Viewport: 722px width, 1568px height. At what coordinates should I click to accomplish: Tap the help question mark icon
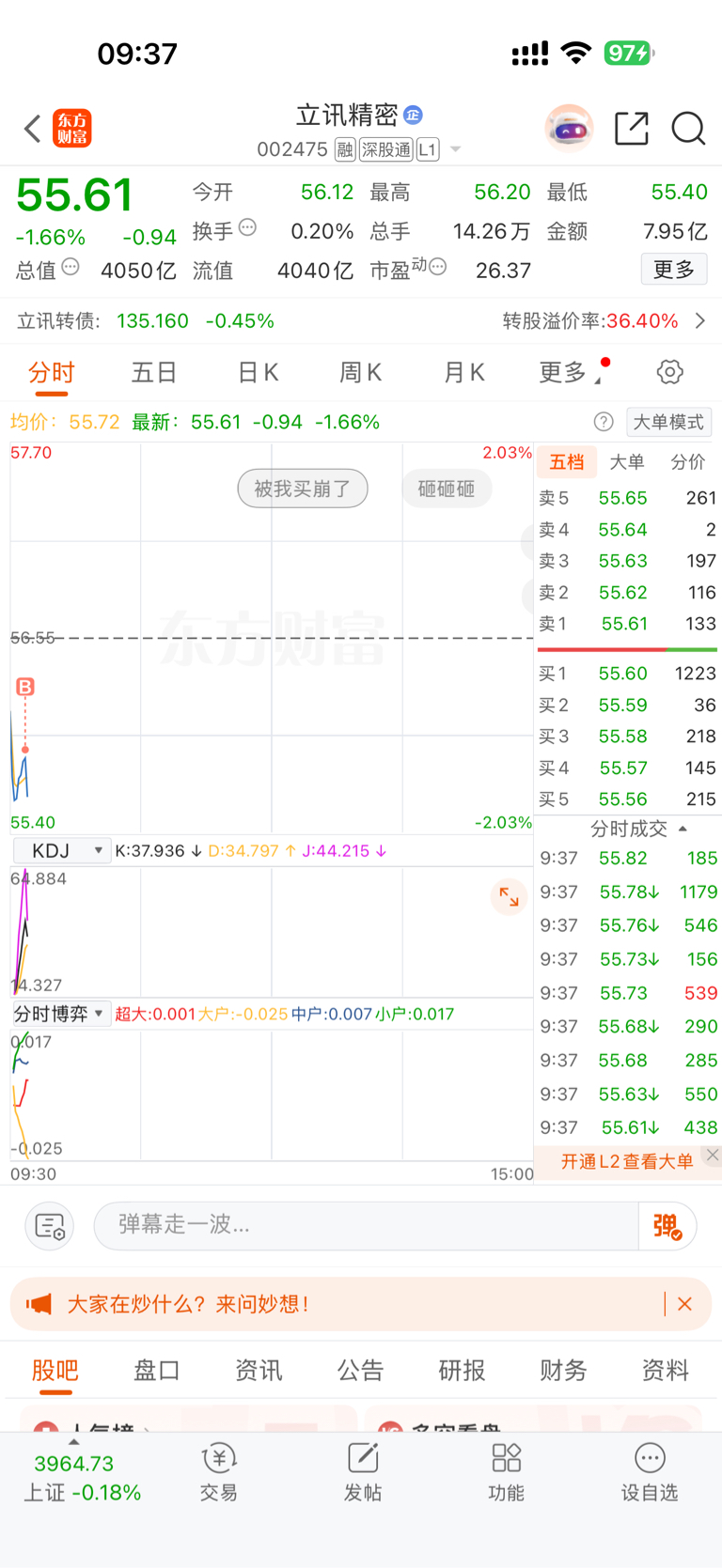604,422
